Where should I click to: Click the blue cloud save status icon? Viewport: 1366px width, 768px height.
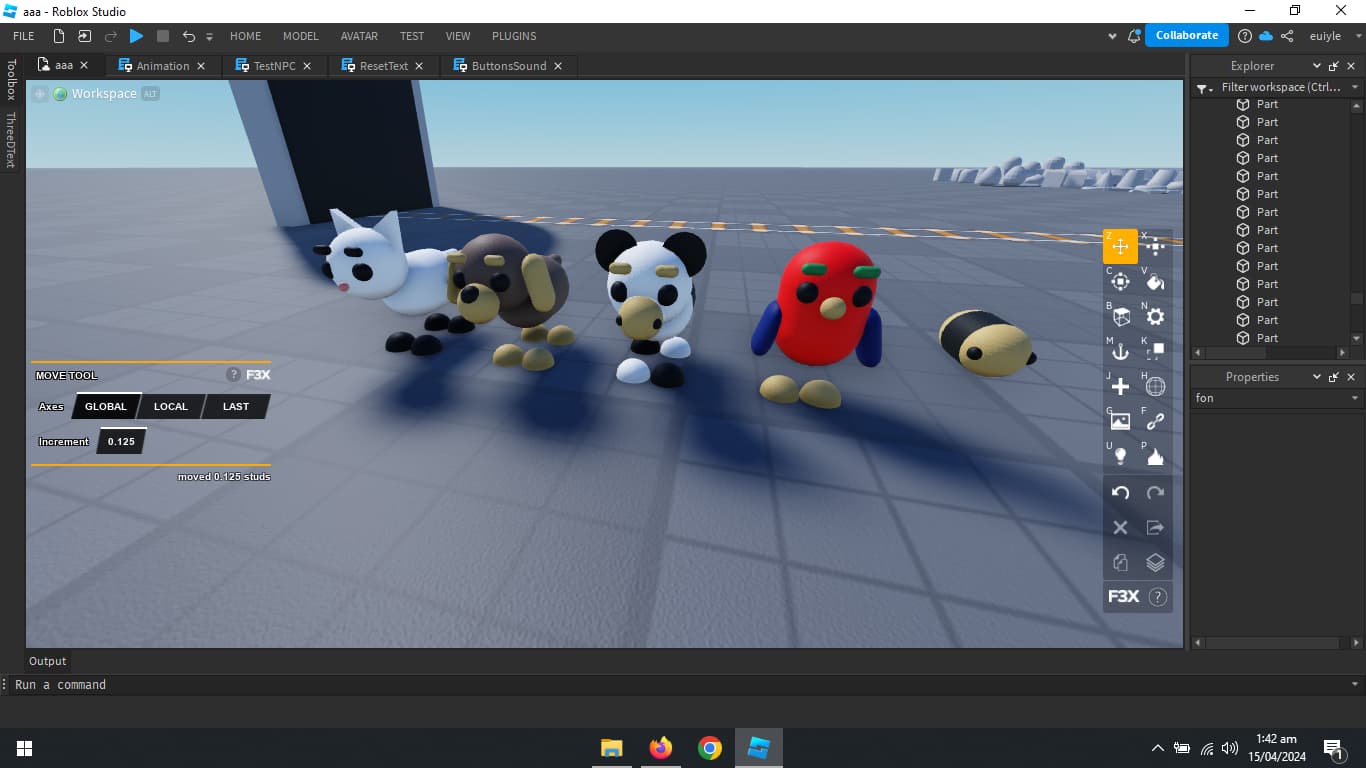tap(1266, 36)
